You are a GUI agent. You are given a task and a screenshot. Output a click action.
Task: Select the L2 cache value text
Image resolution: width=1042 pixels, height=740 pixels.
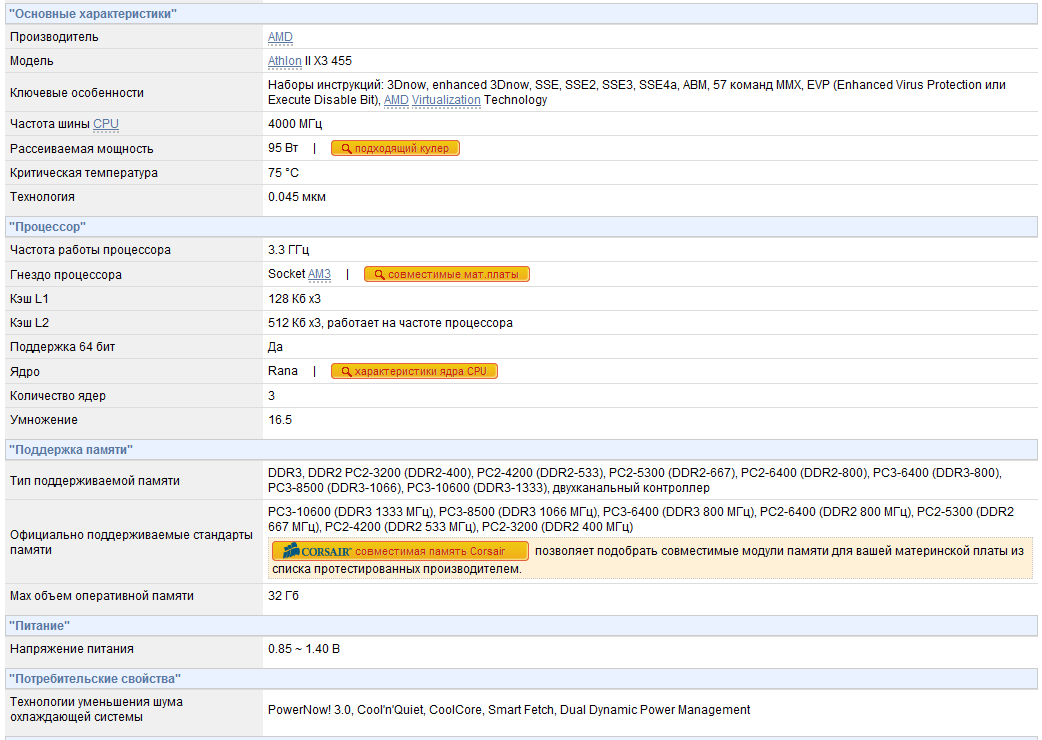(x=390, y=323)
